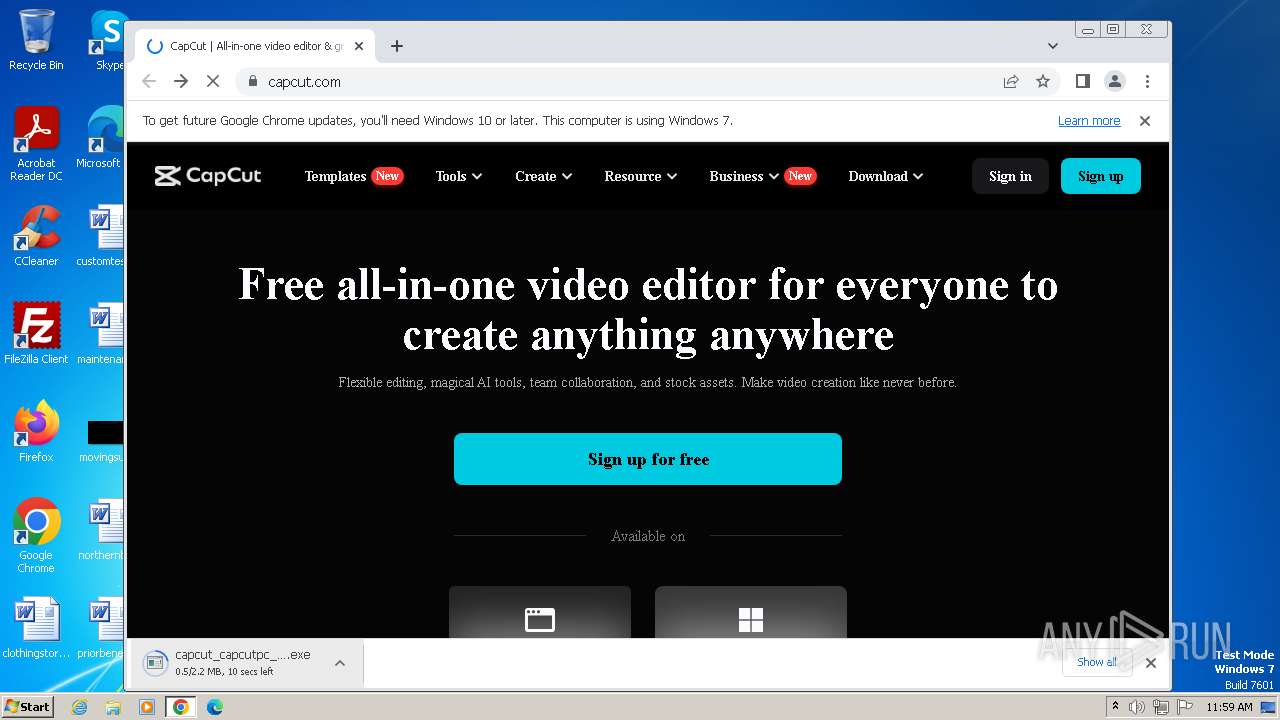This screenshot has height=720, width=1280.
Task: Toggle the Chrome side panel
Action: 1083,82
